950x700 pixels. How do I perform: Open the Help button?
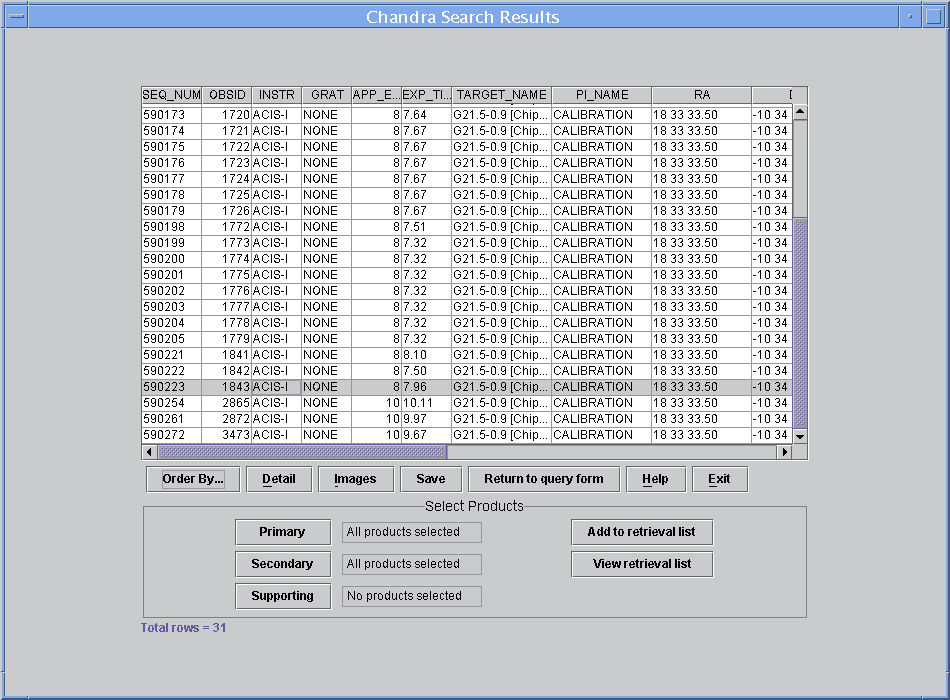(x=656, y=479)
